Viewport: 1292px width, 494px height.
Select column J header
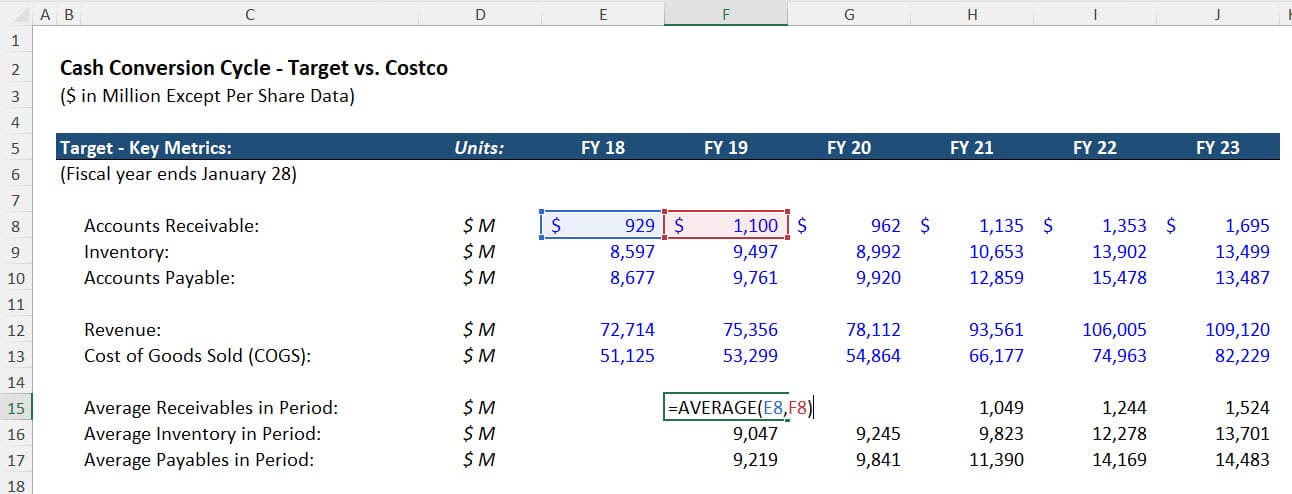click(1218, 14)
